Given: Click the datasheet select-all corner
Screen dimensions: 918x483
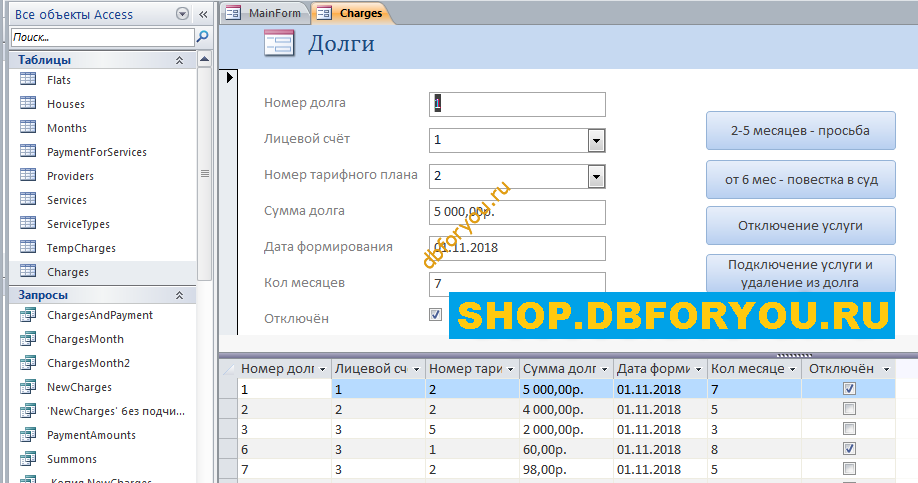Looking at the screenshot, I should (228, 369).
